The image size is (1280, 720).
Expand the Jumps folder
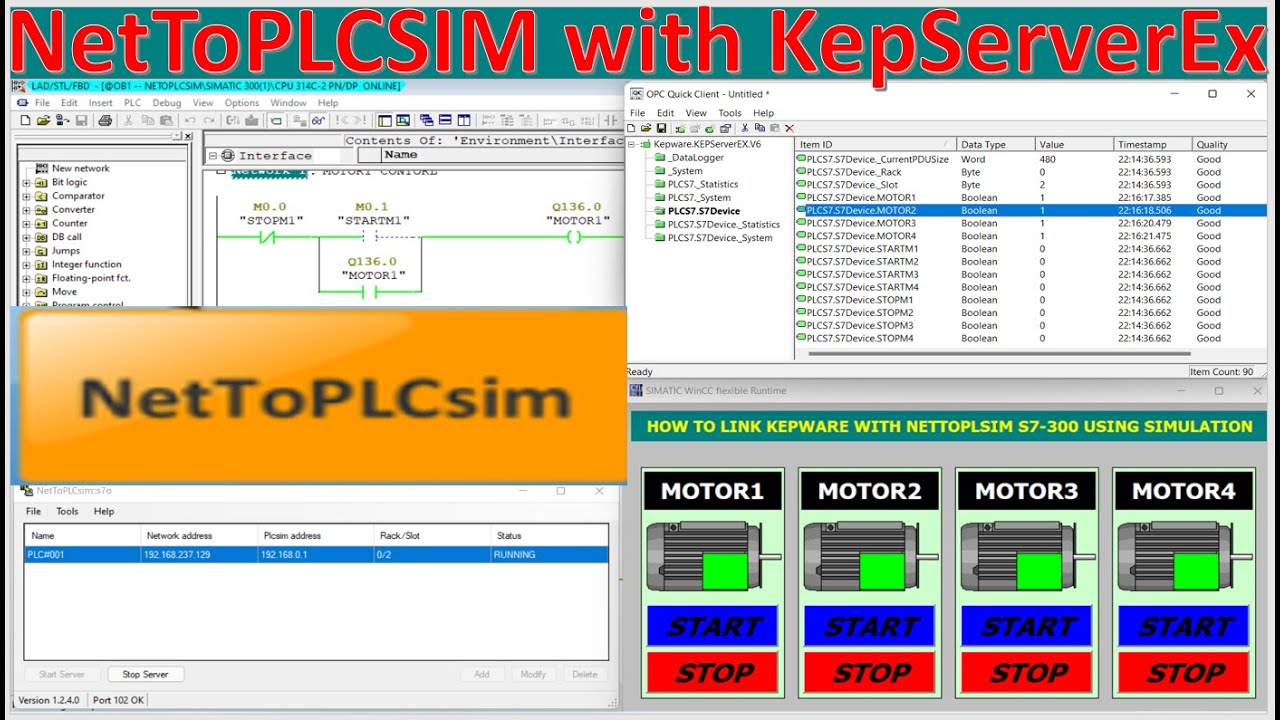tap(26, 251)
